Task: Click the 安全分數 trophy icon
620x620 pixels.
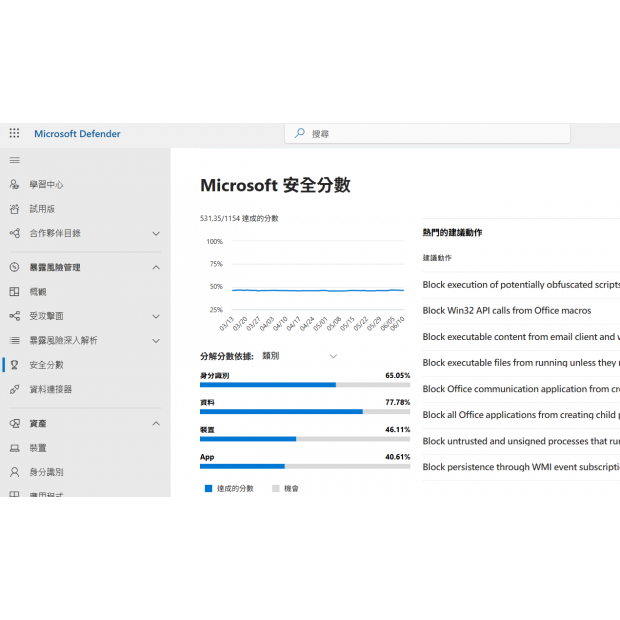Action: [14, 365]
